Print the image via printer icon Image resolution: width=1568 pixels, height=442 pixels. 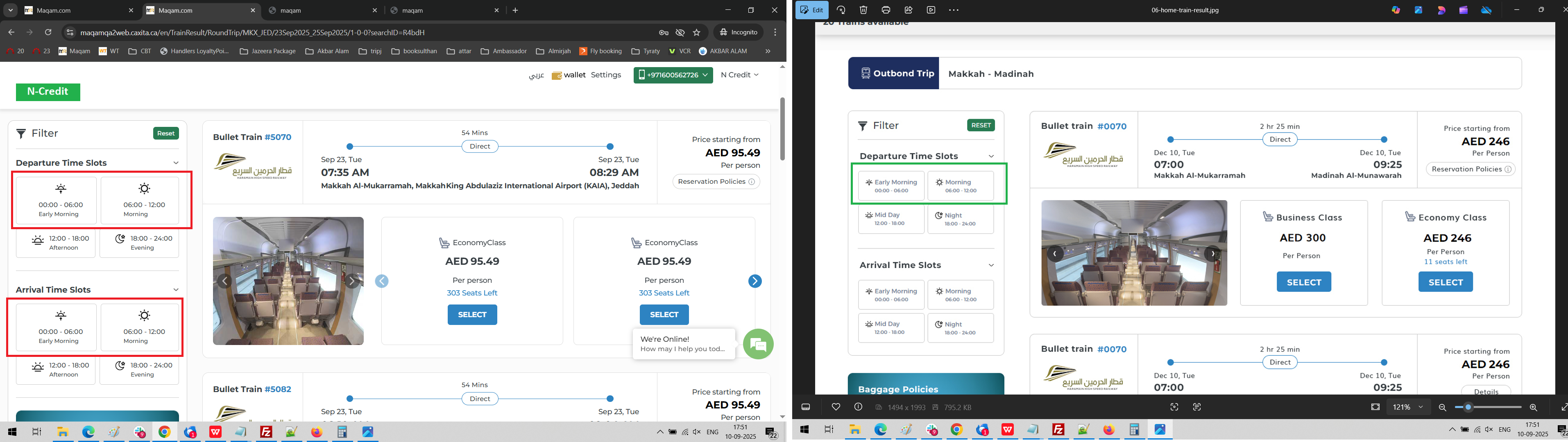(886, 10)
